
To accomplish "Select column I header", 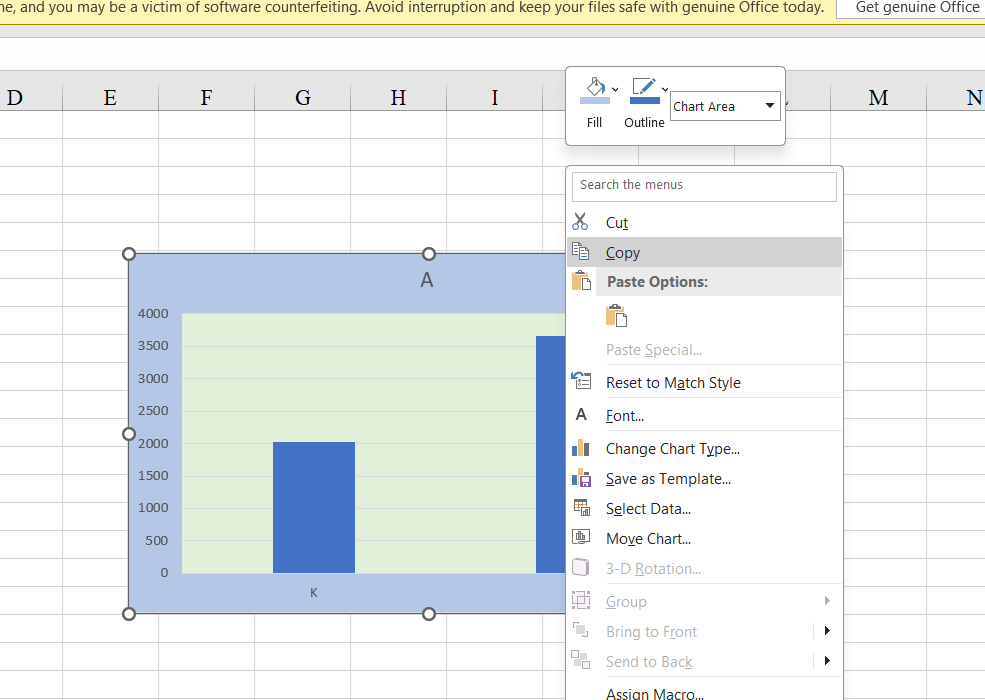I will pos(494,97).
